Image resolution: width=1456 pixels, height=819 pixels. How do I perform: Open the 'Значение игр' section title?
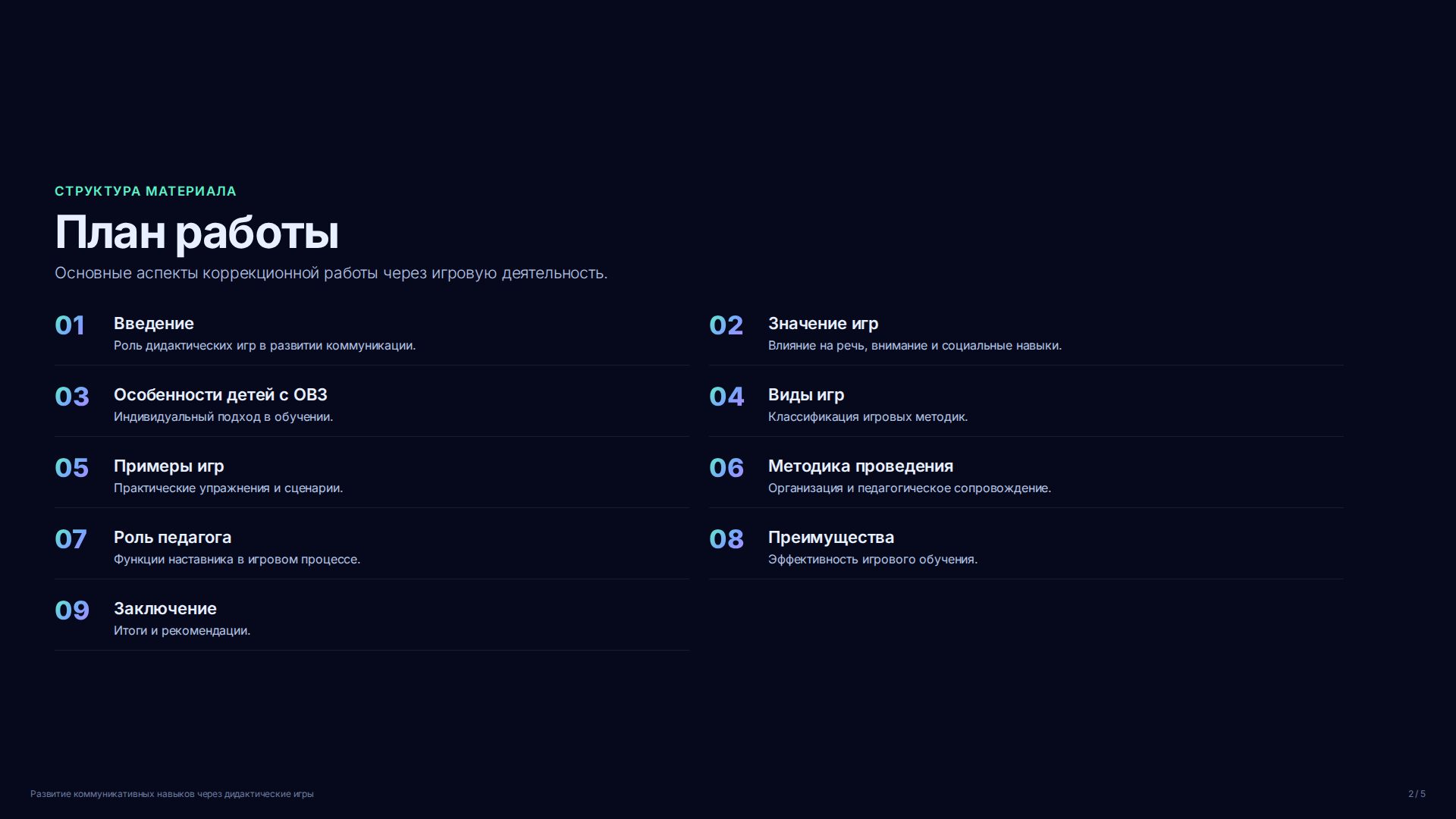pyautogui.click(x=823, y=324)
